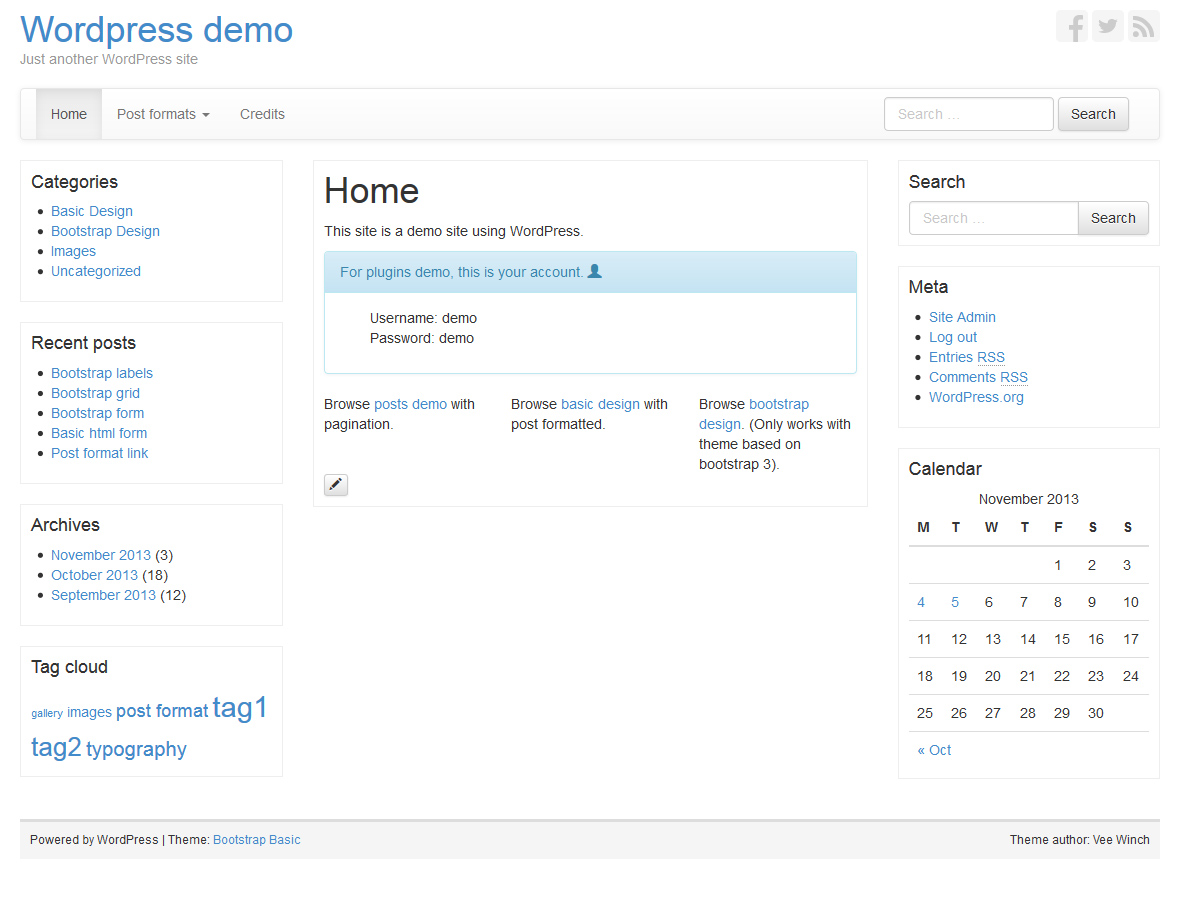Open the Wordpress demo site title

click(x=157, y=30)
